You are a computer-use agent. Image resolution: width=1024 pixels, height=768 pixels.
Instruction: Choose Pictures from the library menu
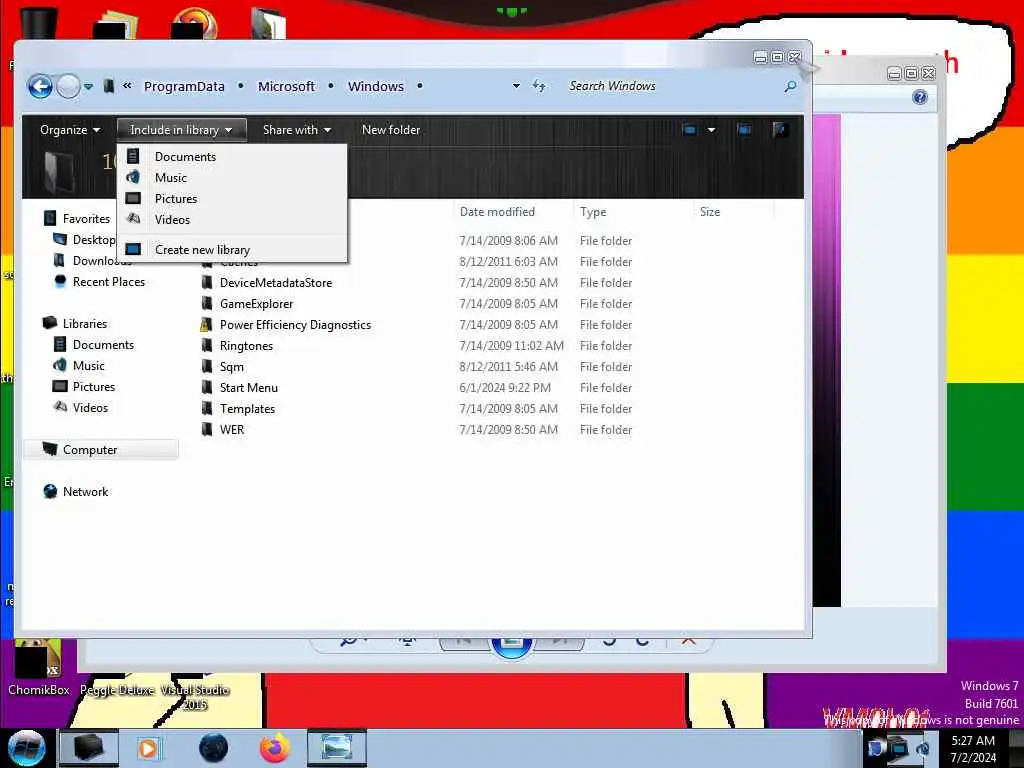pos(232,199)
